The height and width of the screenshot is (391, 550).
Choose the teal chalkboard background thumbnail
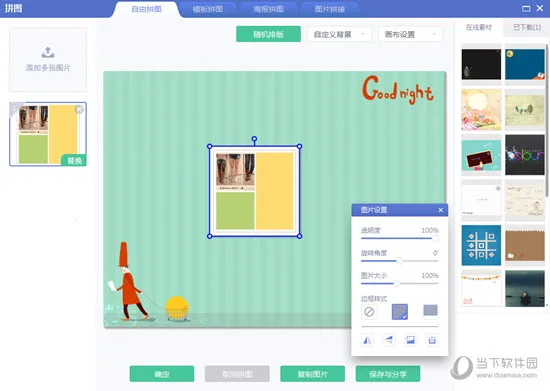[x=481, y=155]
